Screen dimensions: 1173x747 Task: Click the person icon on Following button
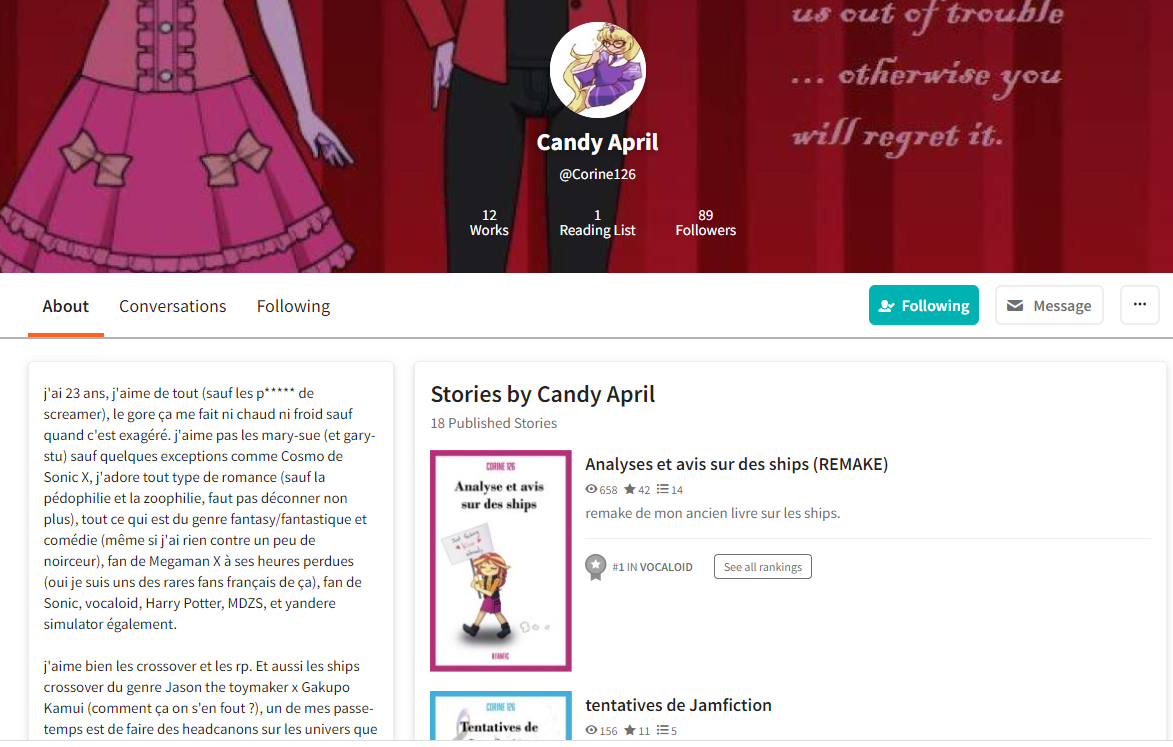tap(886, 306)
